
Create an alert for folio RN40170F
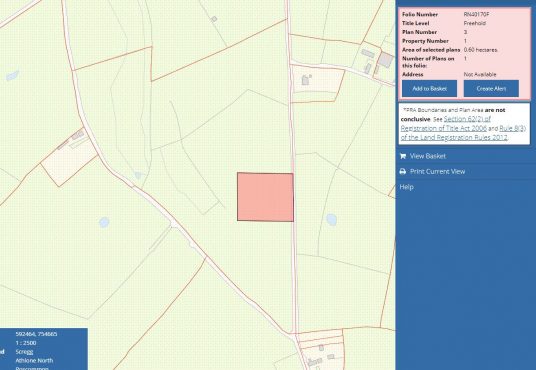pyautogui.click(x=491, y=89)
